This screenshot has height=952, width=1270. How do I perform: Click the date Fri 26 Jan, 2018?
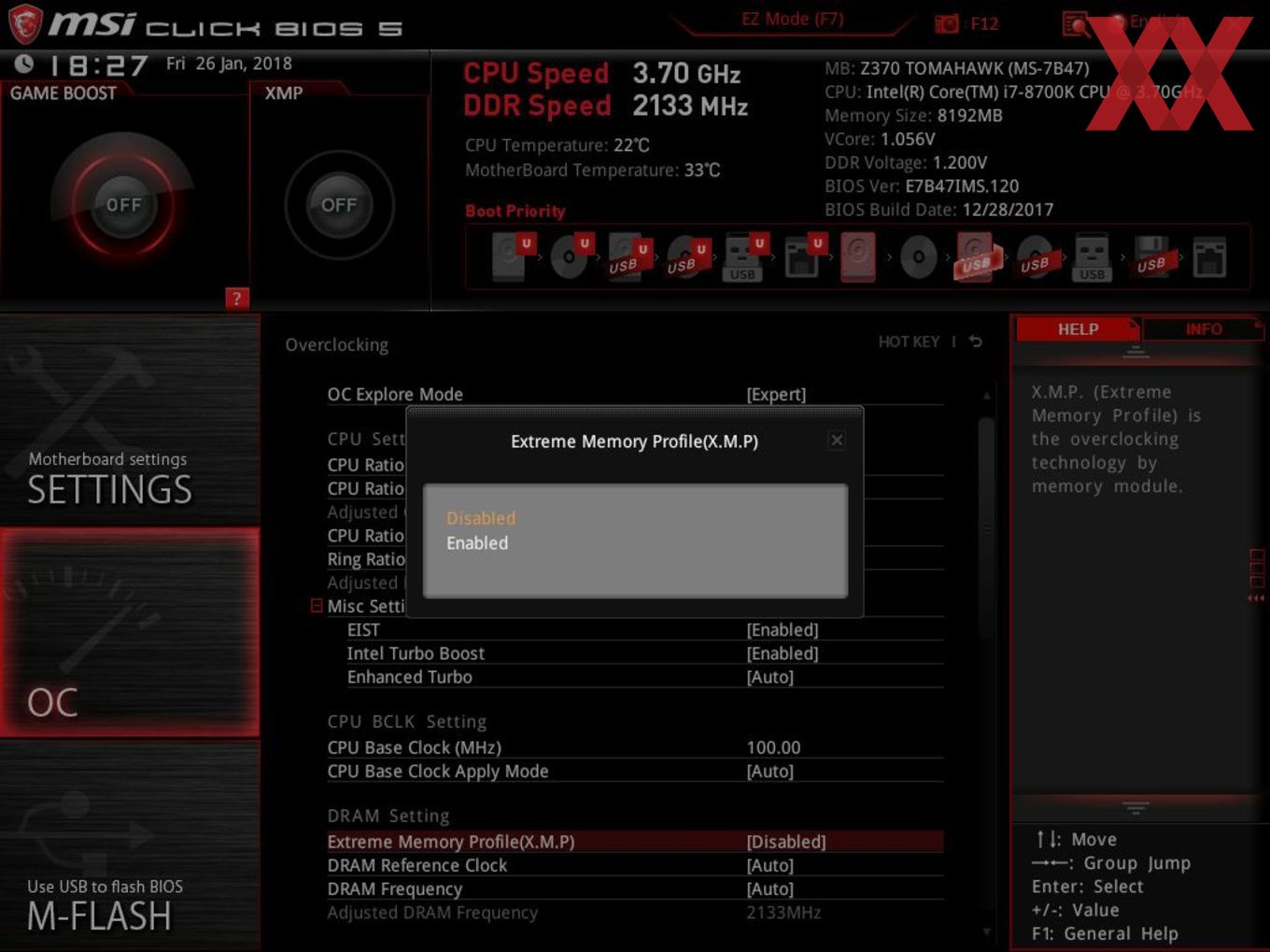click(229, 63)
